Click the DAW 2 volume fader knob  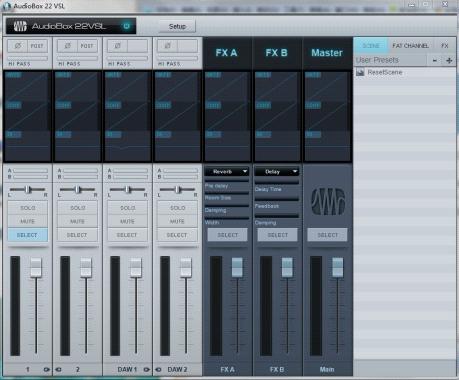(x=186, y=267)
